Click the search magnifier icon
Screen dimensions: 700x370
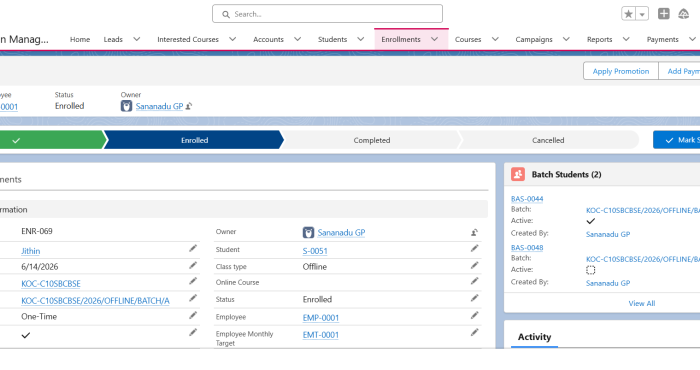(x=226, y=14)
